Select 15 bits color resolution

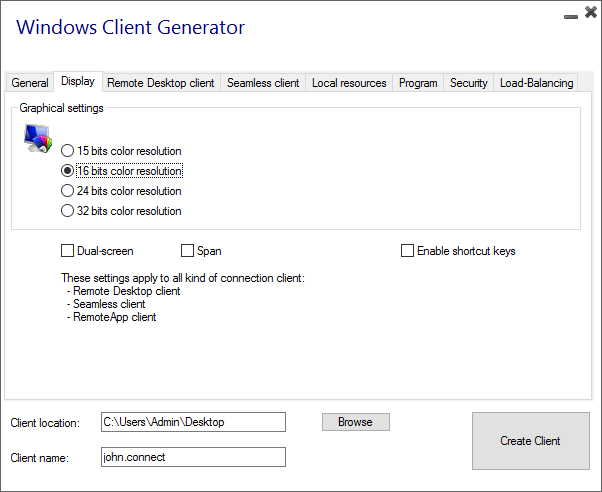coord(68,151)
